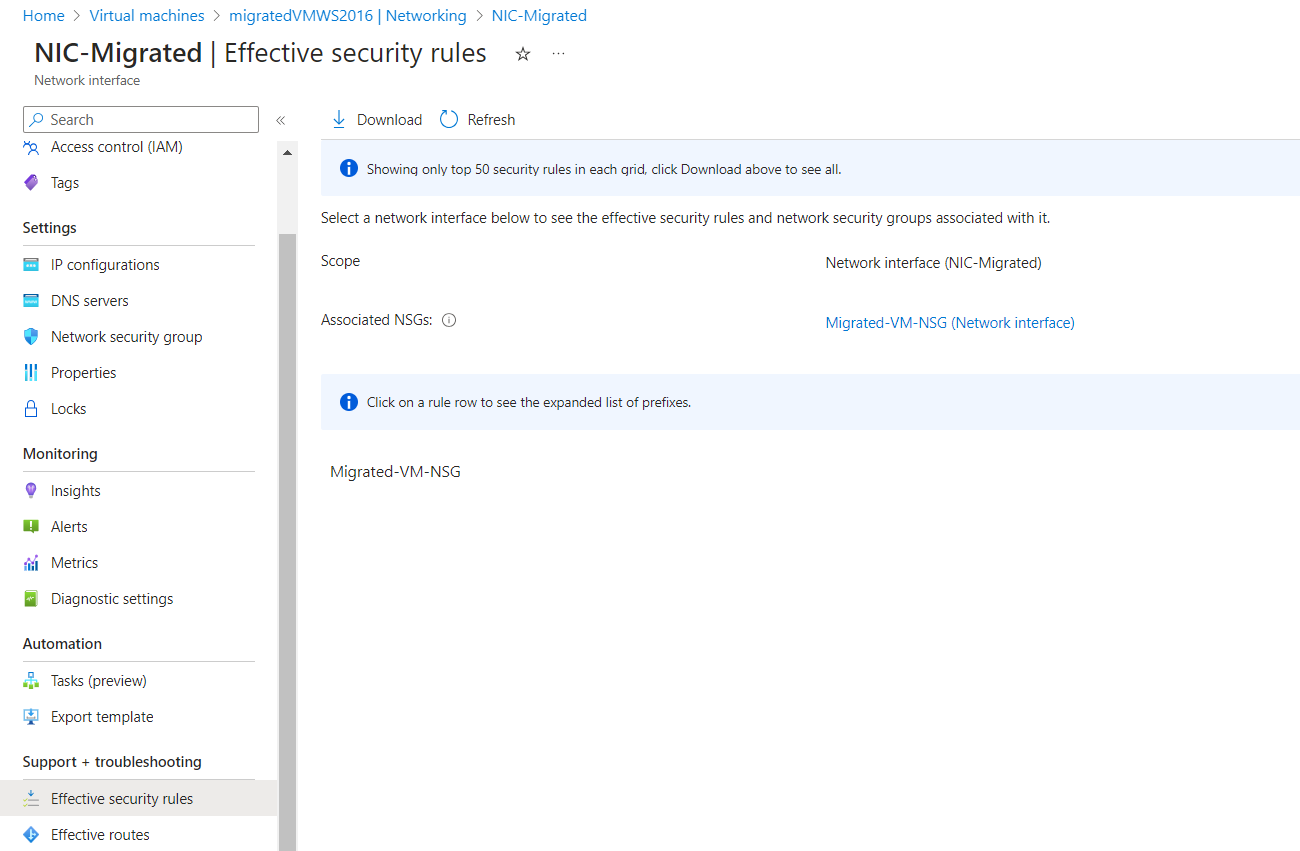Click the Download arrow icon
This screenshot has width=1300, height=851.
point(338,120)
